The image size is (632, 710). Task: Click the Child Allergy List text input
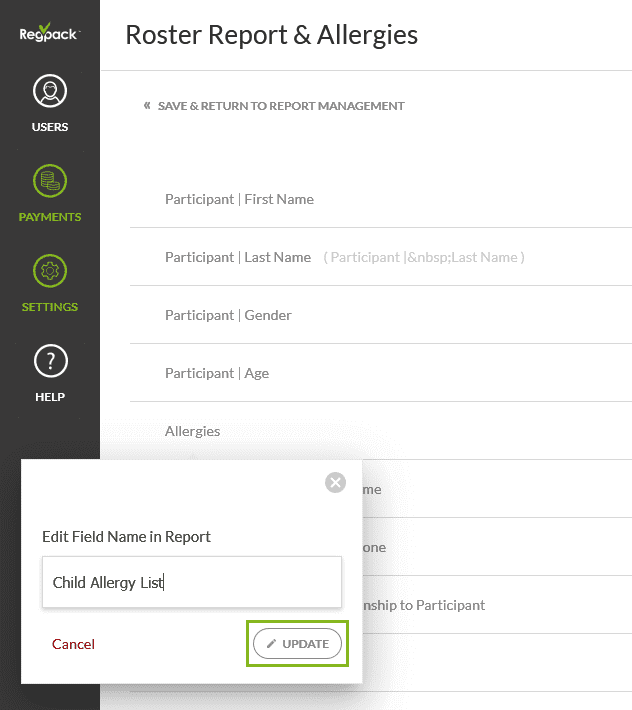(x=192, y=582)
